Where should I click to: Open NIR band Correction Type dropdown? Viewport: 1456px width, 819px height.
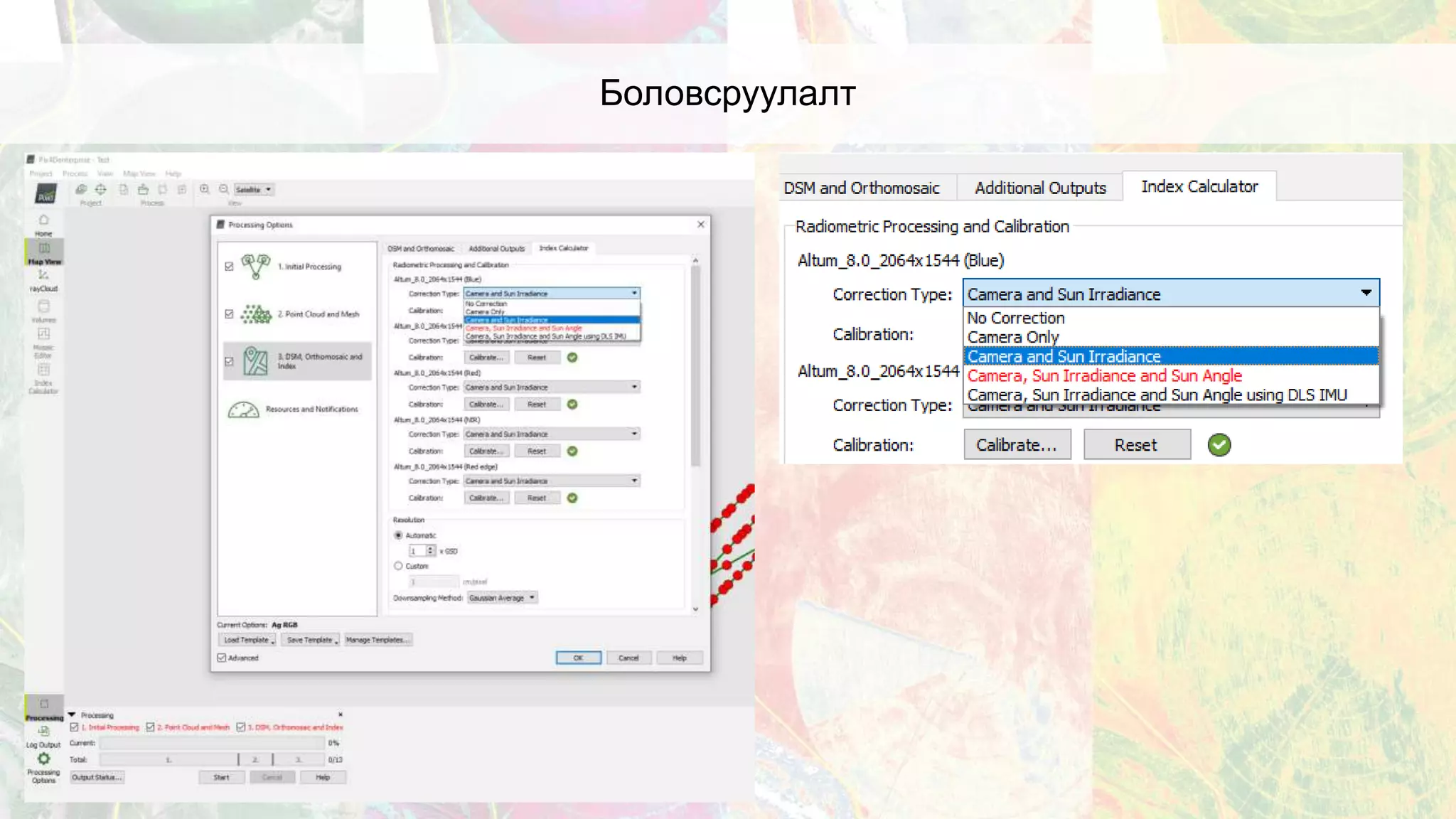[x=552, y=434]
